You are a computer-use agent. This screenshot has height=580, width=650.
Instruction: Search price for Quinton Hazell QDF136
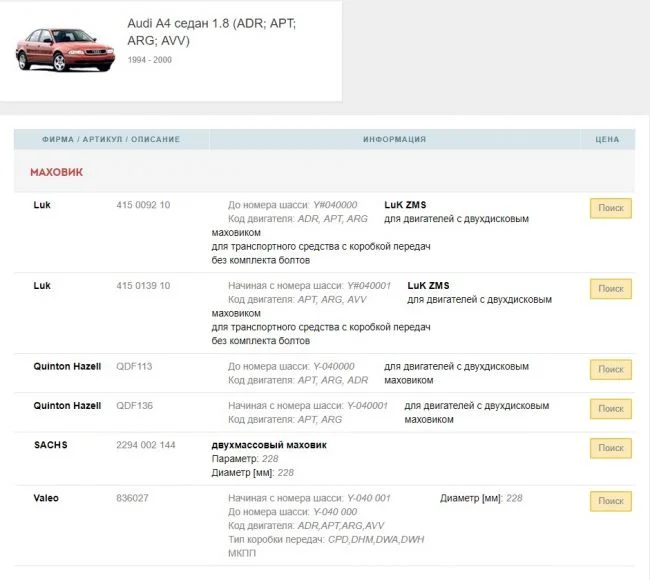click(x=610, y=408)
